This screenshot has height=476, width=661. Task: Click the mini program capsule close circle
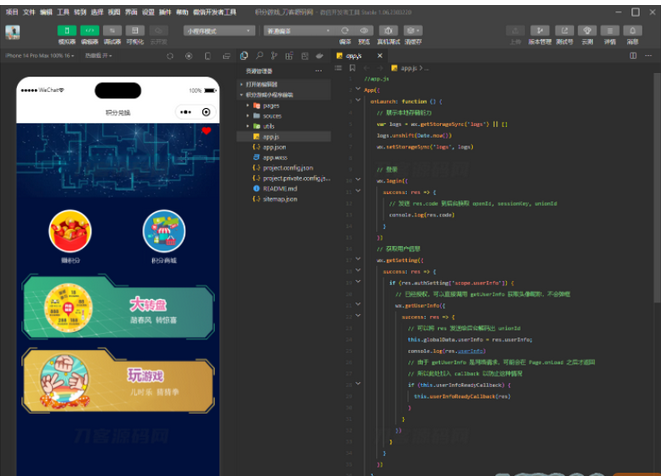(x=206, y=111)
